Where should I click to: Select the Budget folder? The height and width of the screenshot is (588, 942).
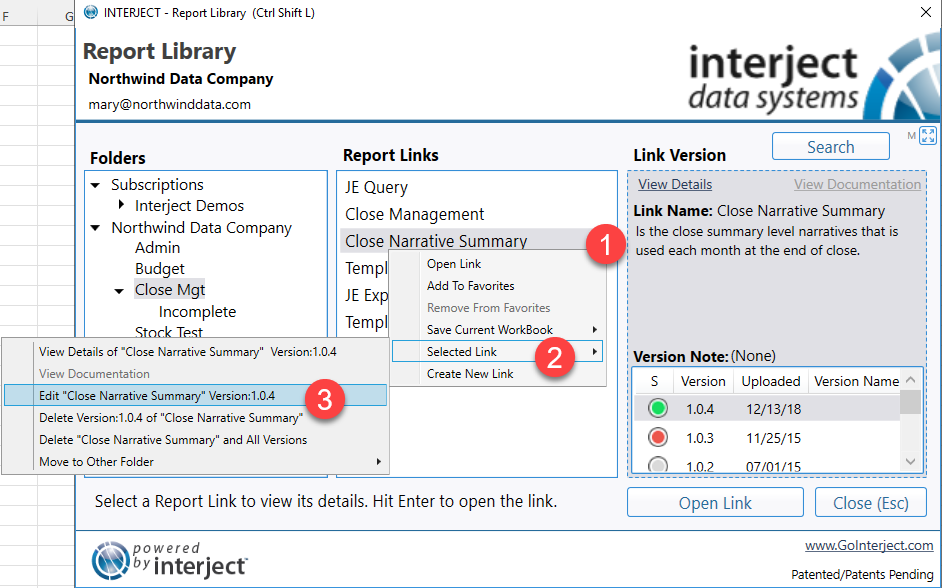(160, 268)
